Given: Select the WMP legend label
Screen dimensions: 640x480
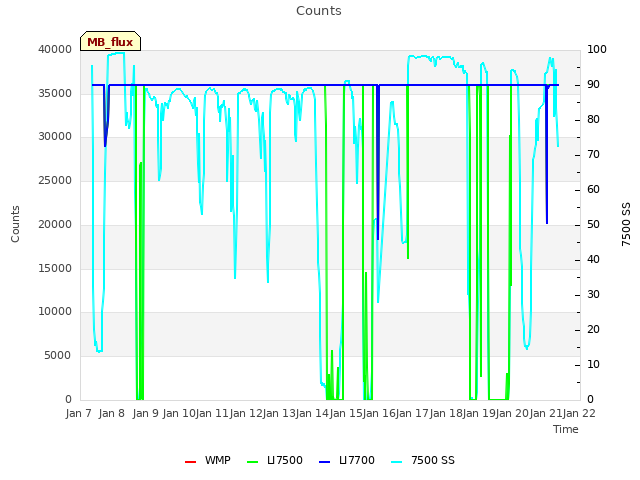Looking at the screenshot, I should (x=218, y=460).
